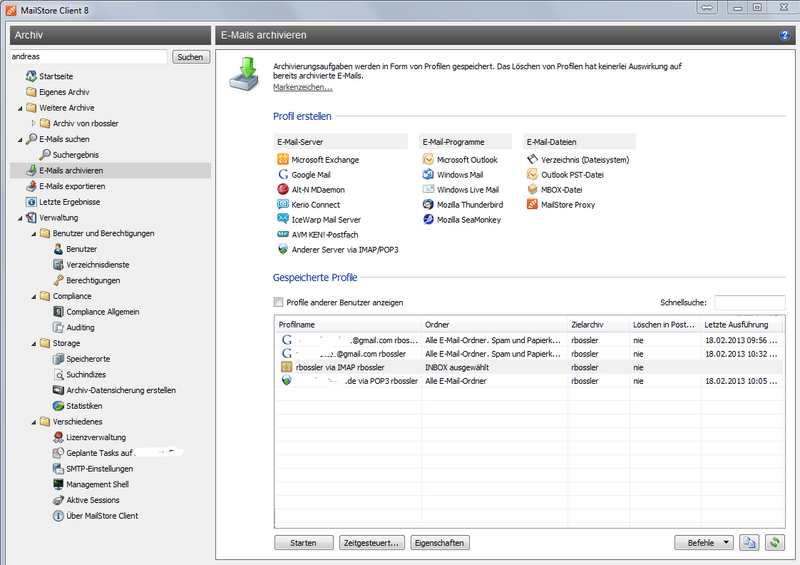Collapse the Weitere Archive tree node
Screen dimensions: 800x565
(x=20, y=108)
